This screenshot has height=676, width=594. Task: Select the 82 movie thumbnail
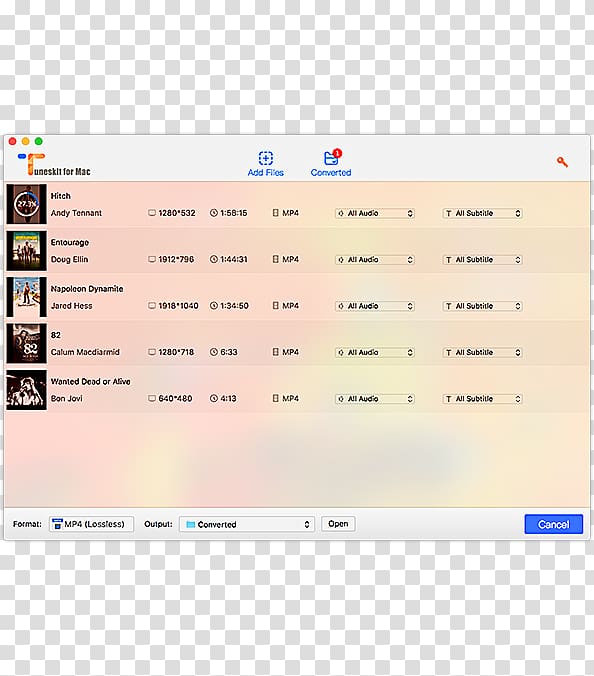[26, 344]
